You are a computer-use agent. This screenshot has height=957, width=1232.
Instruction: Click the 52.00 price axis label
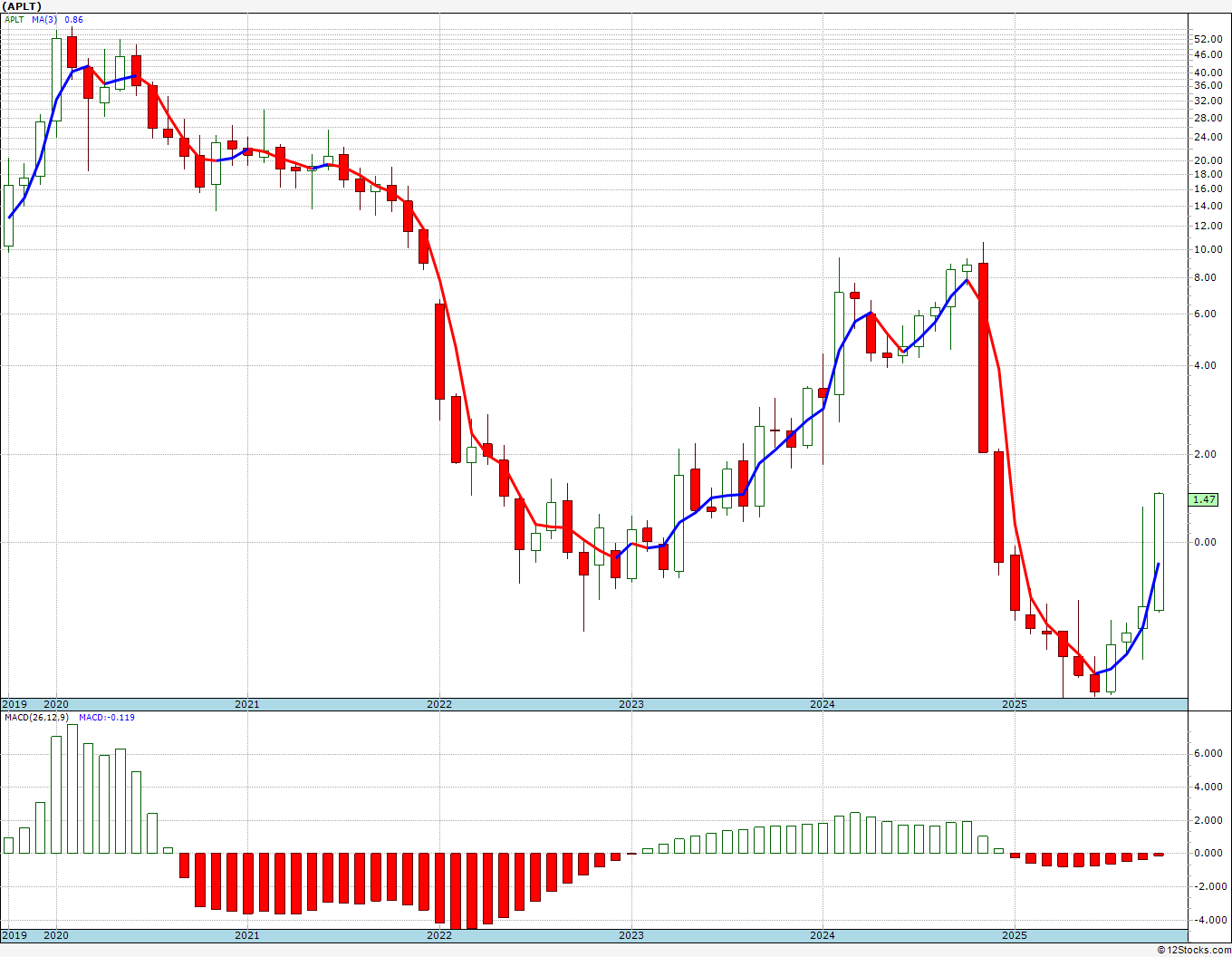coord(1208,39)
